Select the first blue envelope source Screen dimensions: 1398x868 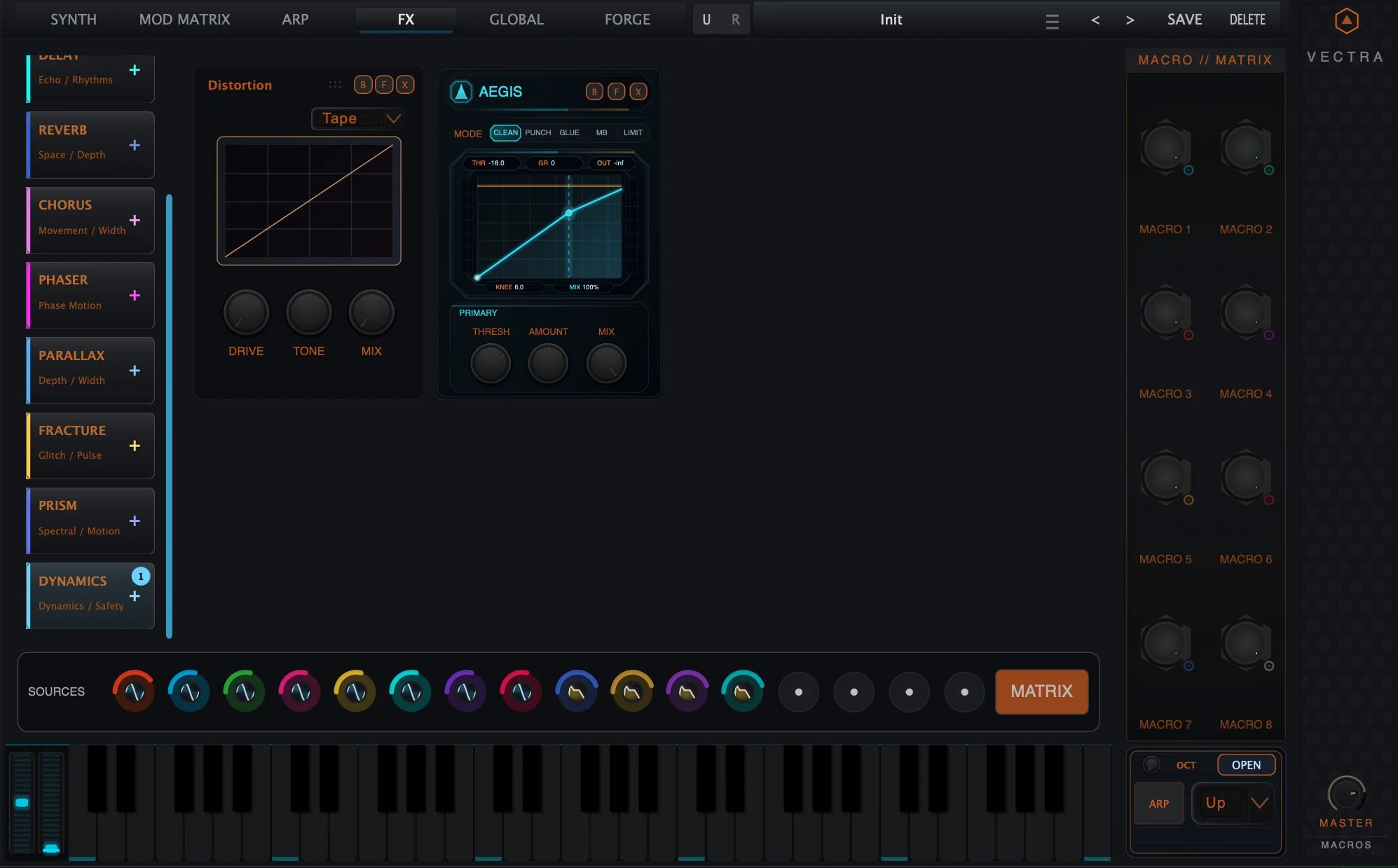pos(577,691)
